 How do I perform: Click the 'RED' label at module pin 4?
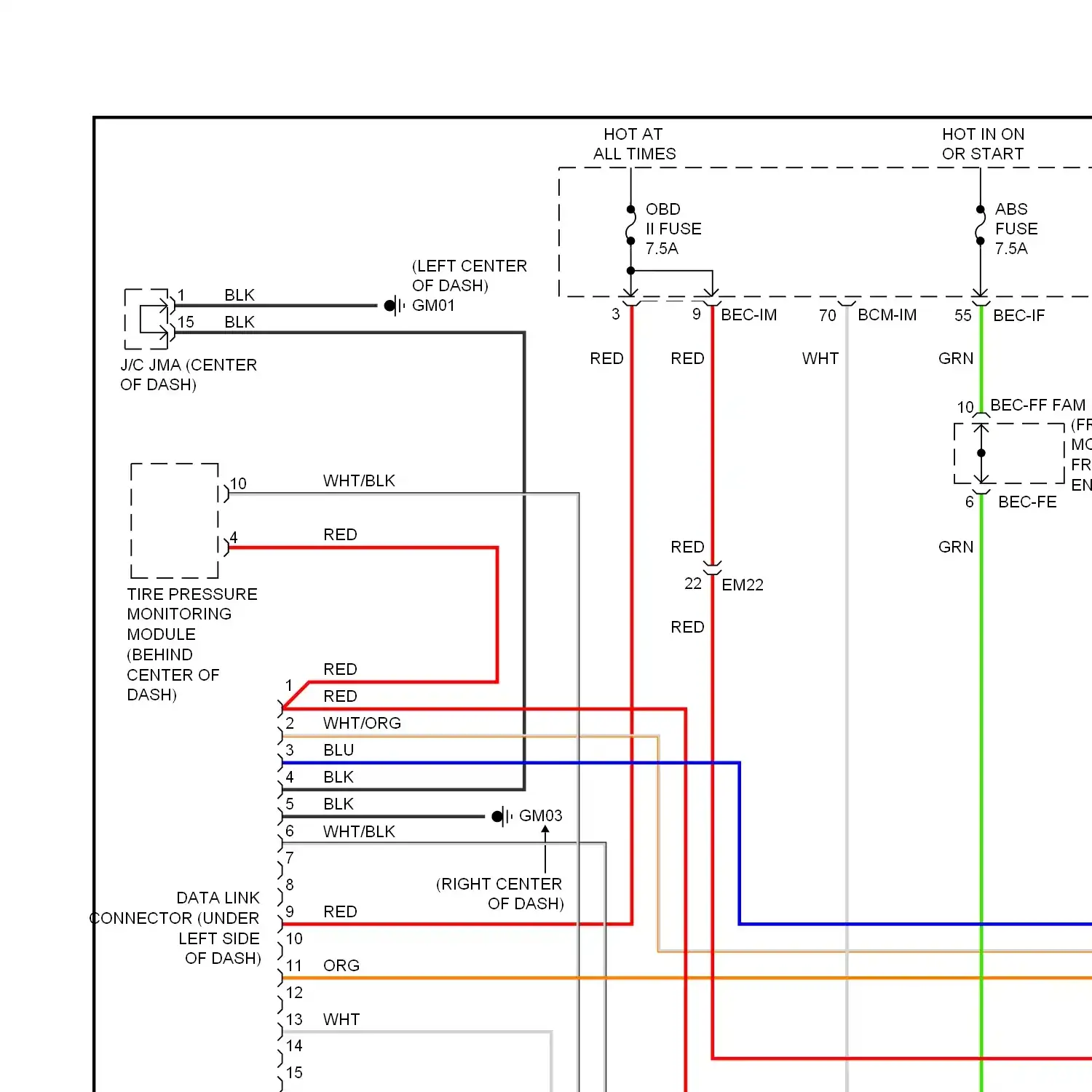point(340,534)
